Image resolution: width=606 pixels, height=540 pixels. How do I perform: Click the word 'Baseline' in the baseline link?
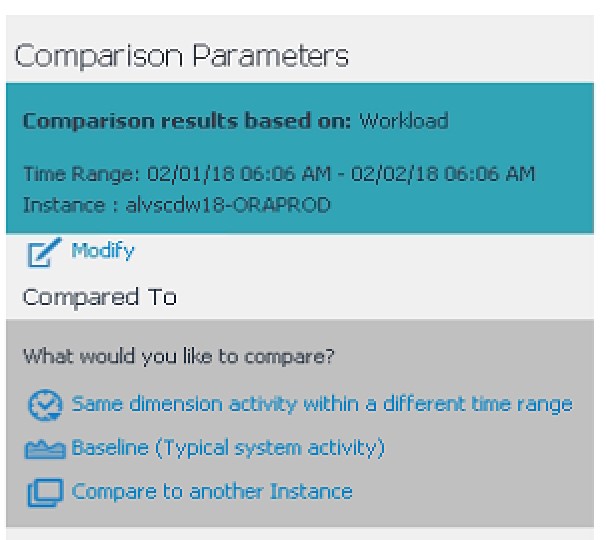coord(108,447)
